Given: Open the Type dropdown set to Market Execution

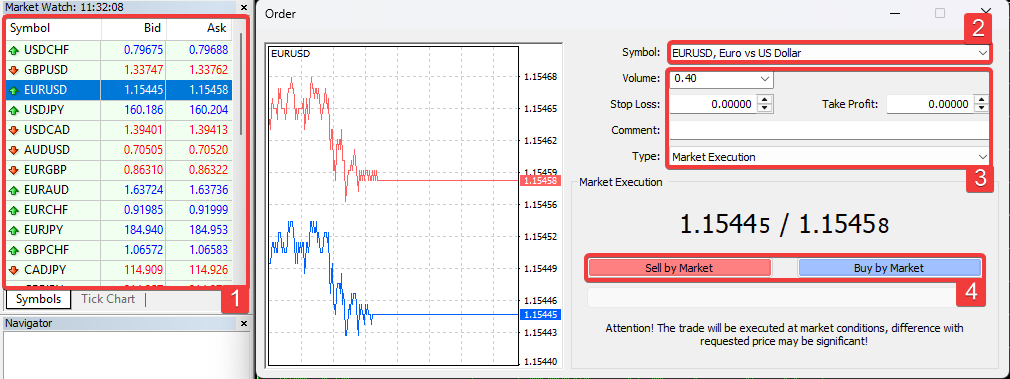Looking at the screenshot, I should tap(982, 157).
